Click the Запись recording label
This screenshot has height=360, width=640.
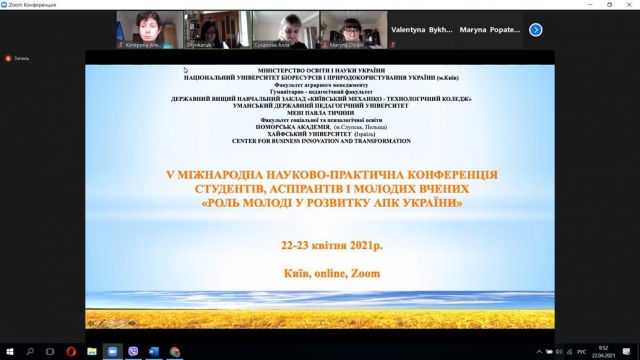tap(22, 58)
